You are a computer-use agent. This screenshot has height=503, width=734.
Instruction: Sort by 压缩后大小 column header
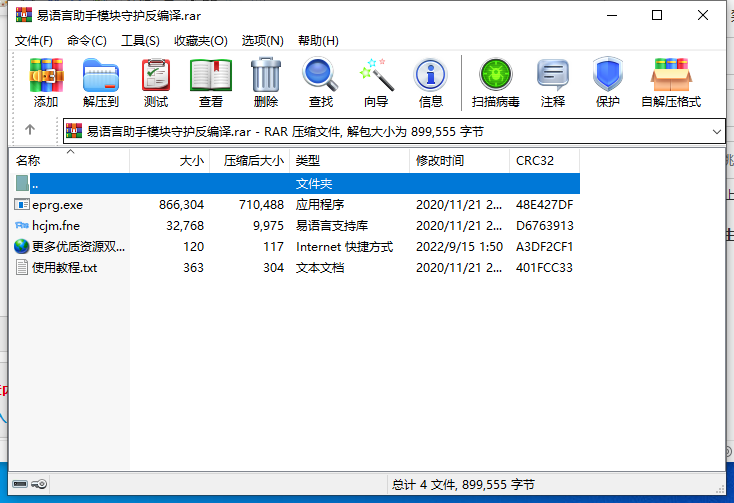250,161
